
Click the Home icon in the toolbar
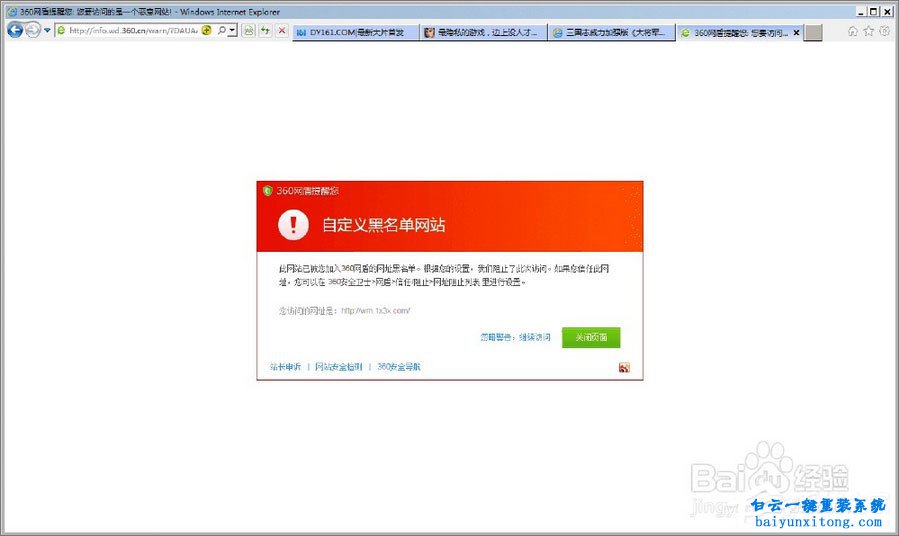(852, 31)
